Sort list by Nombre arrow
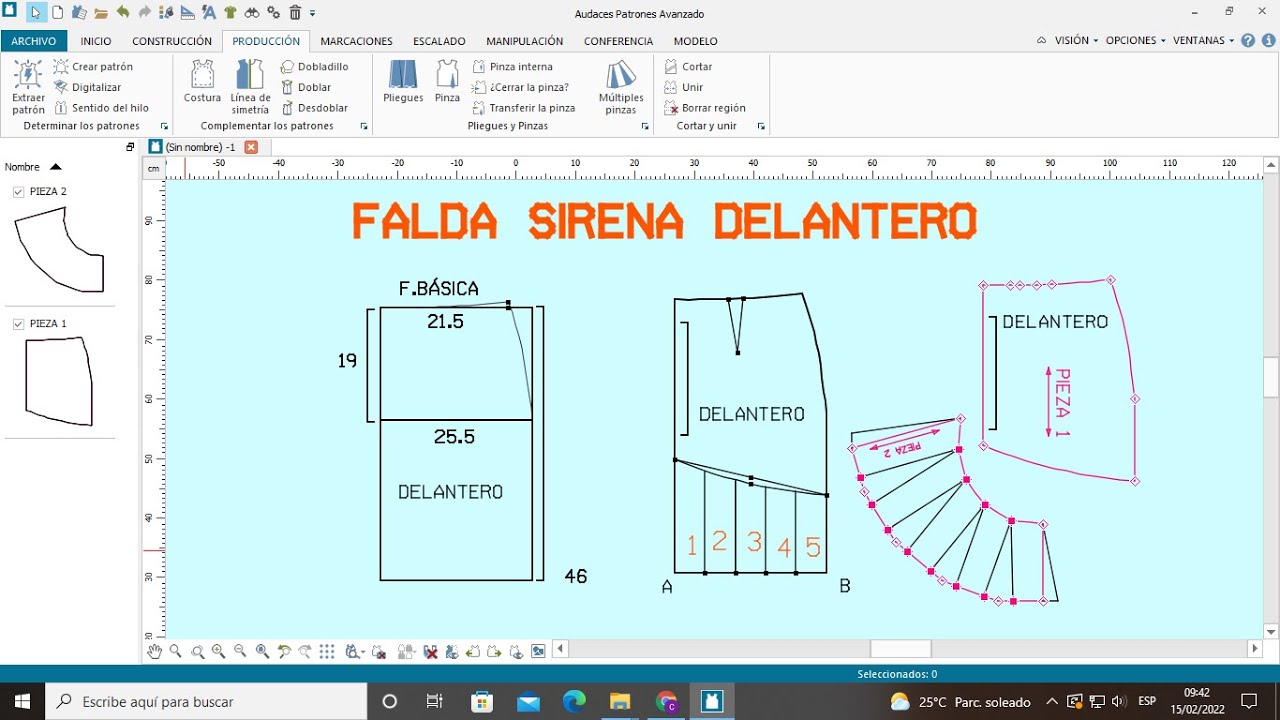 pos(56,167)
